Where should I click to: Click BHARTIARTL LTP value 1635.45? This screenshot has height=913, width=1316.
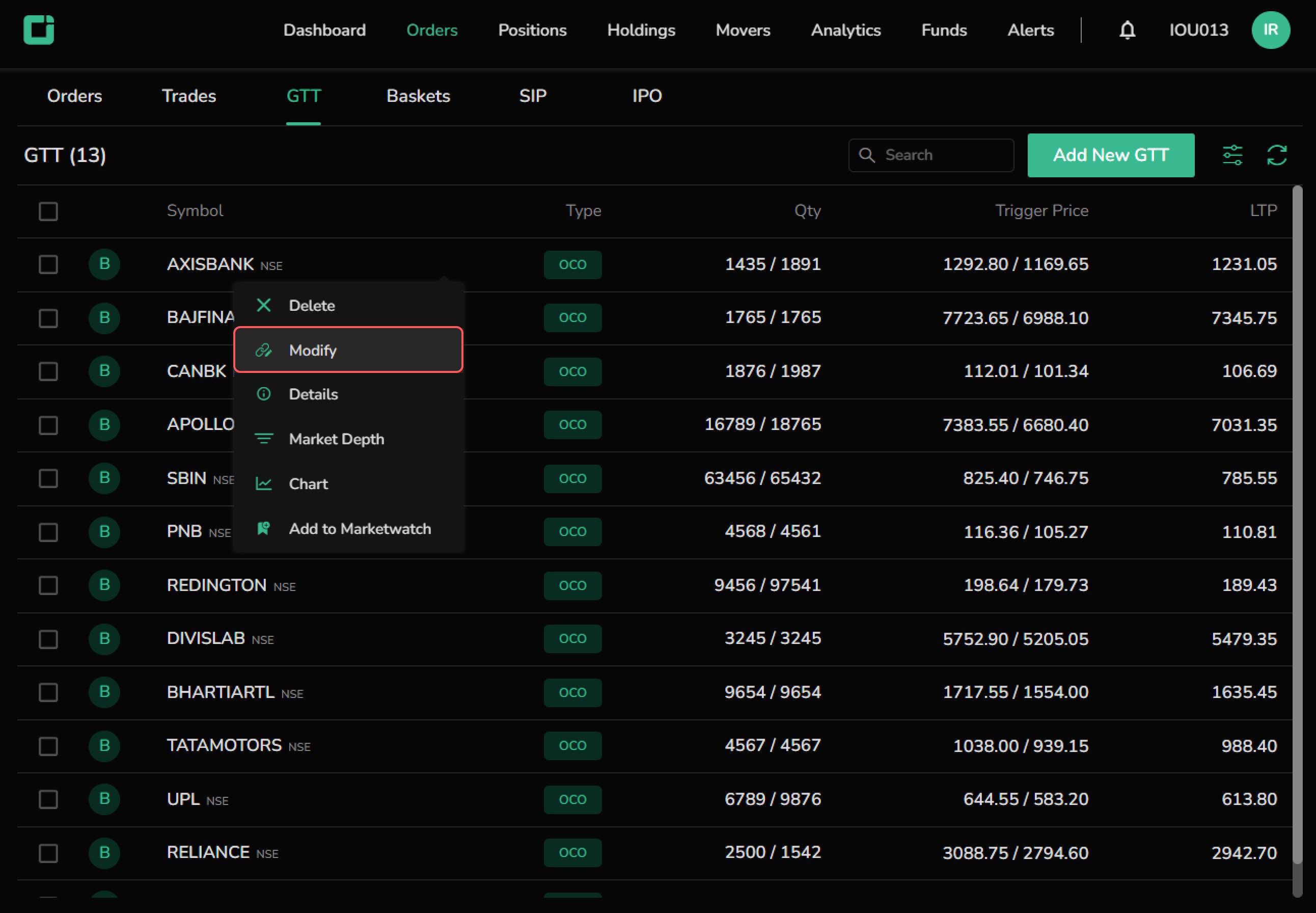pos(1244,692)
